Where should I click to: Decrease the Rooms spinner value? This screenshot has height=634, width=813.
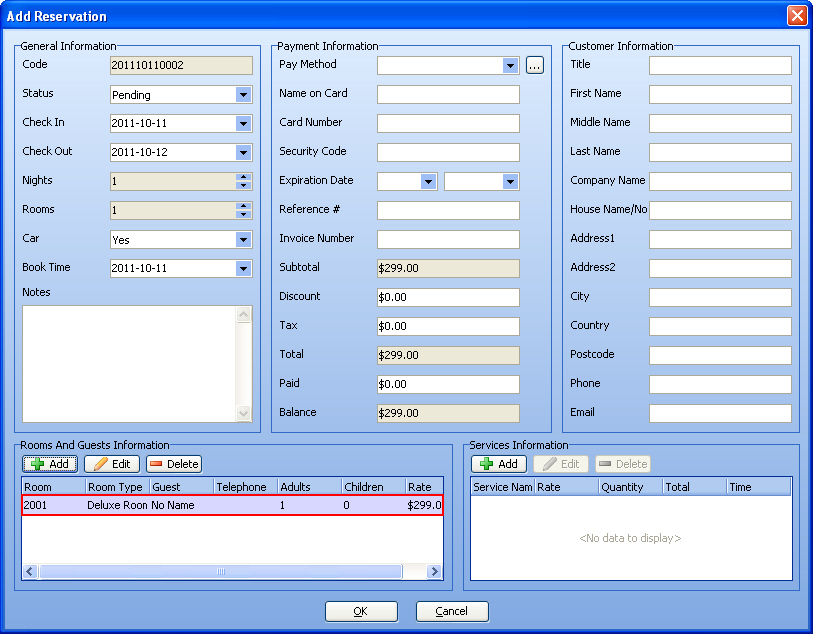click(243, 215)
